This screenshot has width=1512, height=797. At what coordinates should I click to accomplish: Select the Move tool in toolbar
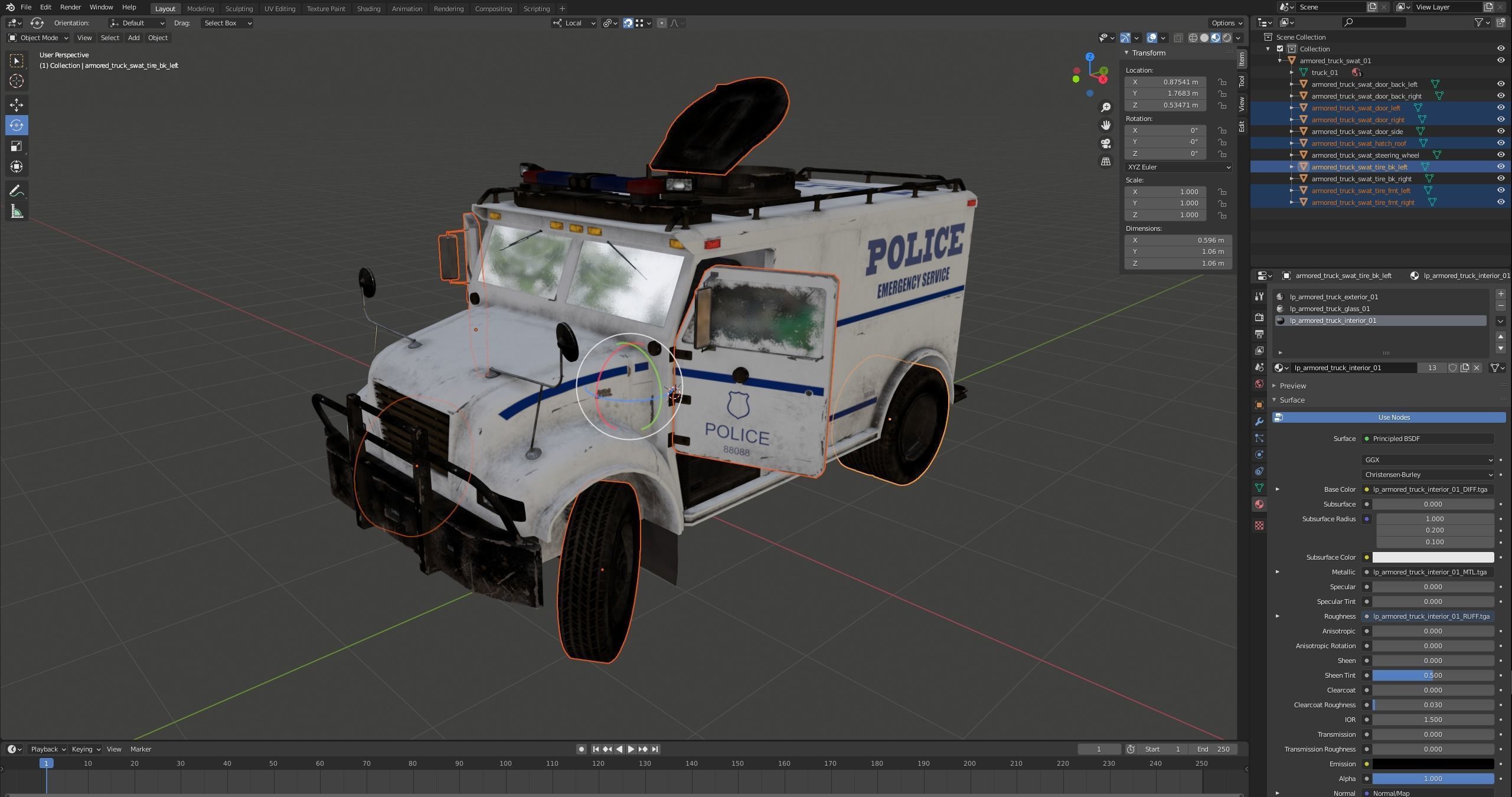(x=17, y=105)
